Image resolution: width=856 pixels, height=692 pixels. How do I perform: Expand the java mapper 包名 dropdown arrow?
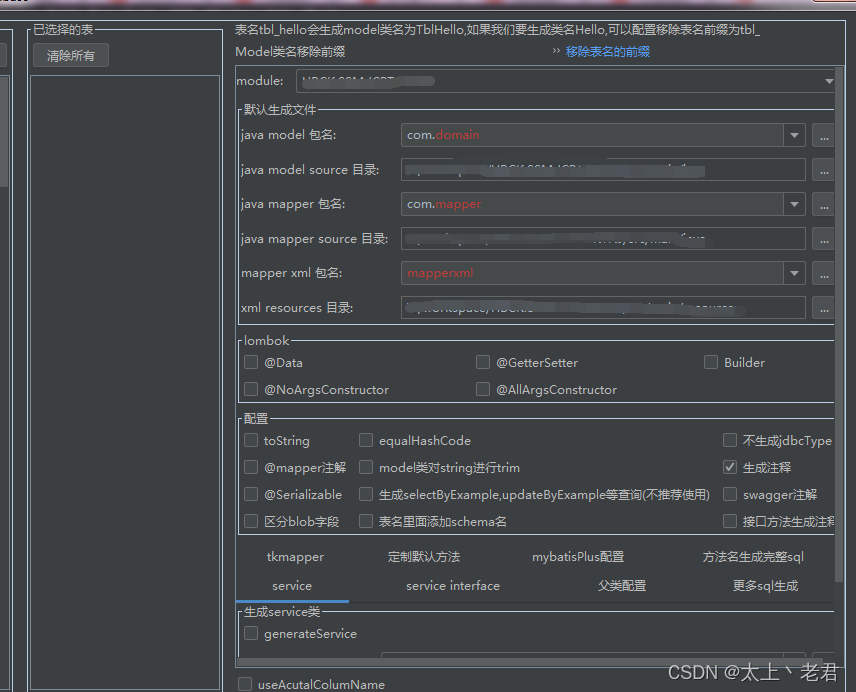794,204
